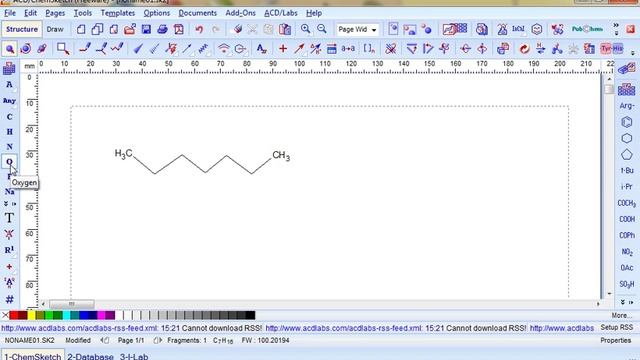This screenshot has width=640, height=360.
Task: Pick the Up Stereo wedge bond tool
Action: tap(138, 49)
